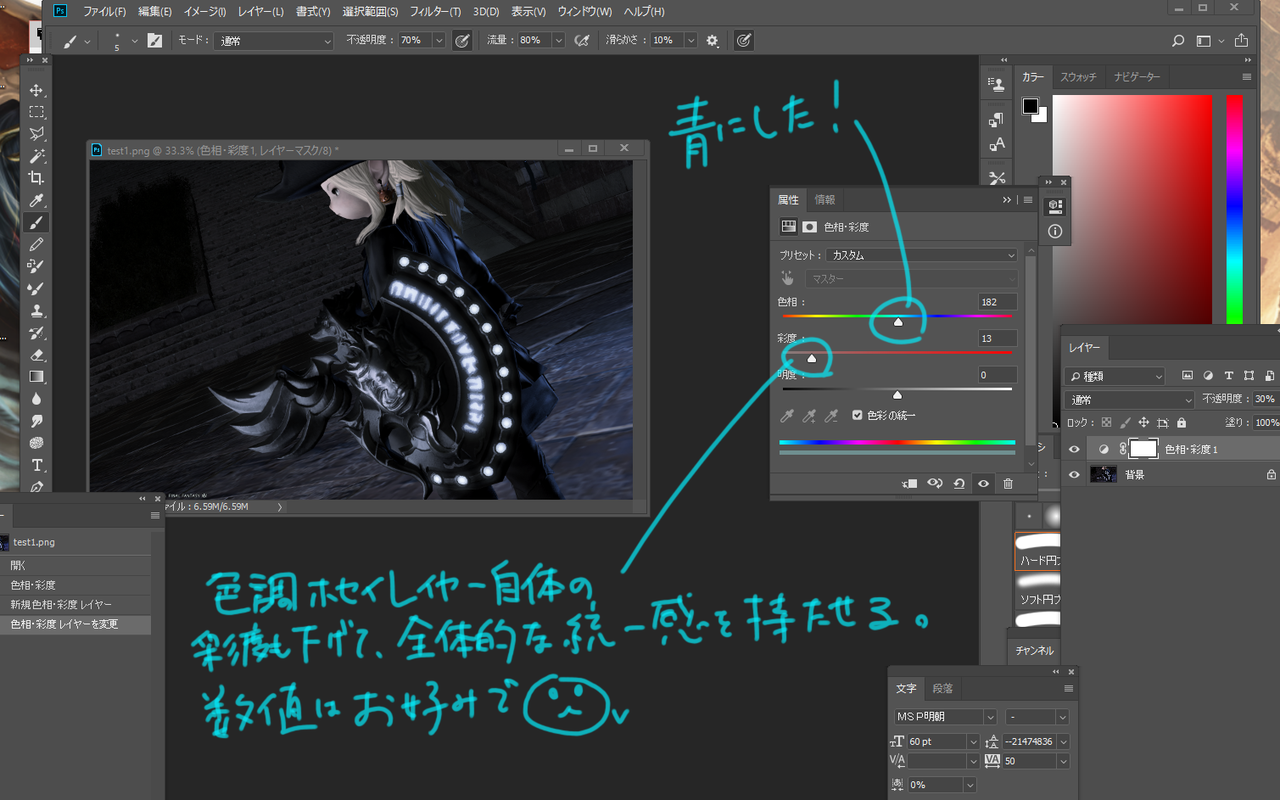Select the Eyedropper tool in toolbox
The width and height of the screenshot is (1280, 800).
37,200
